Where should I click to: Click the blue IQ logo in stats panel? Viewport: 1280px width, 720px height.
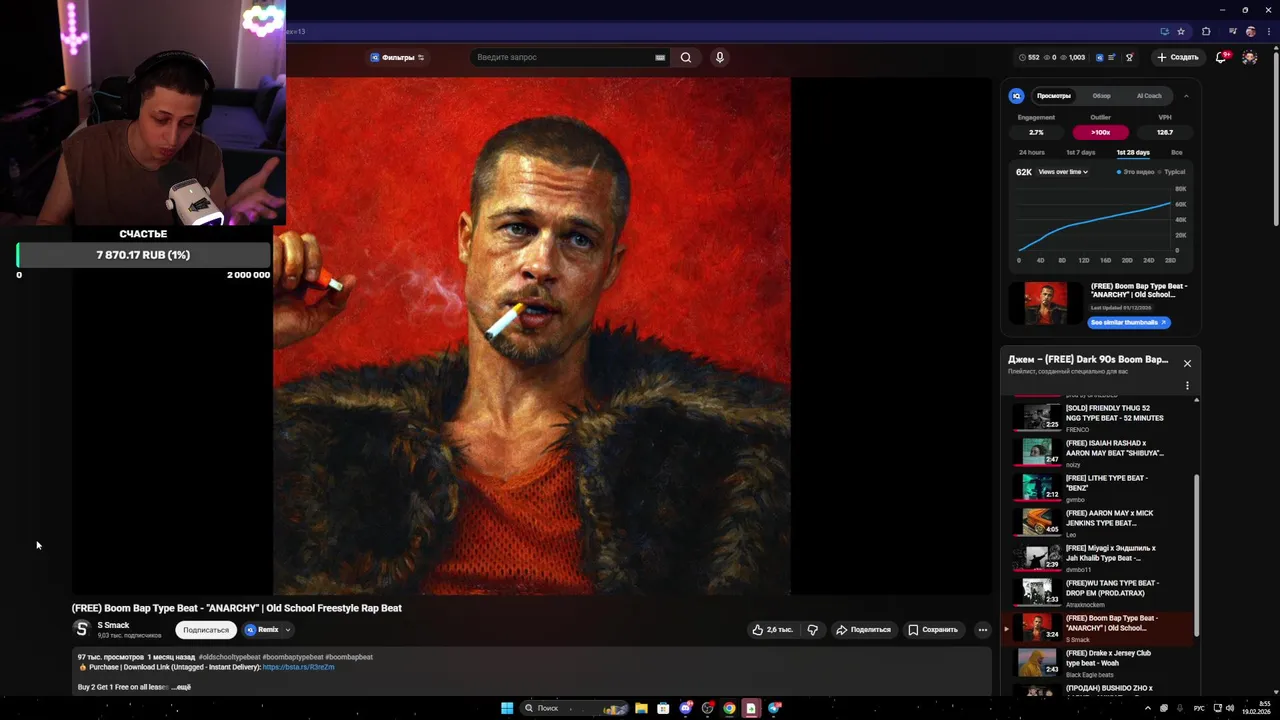pyautogui.click(x=1016, y=96)
